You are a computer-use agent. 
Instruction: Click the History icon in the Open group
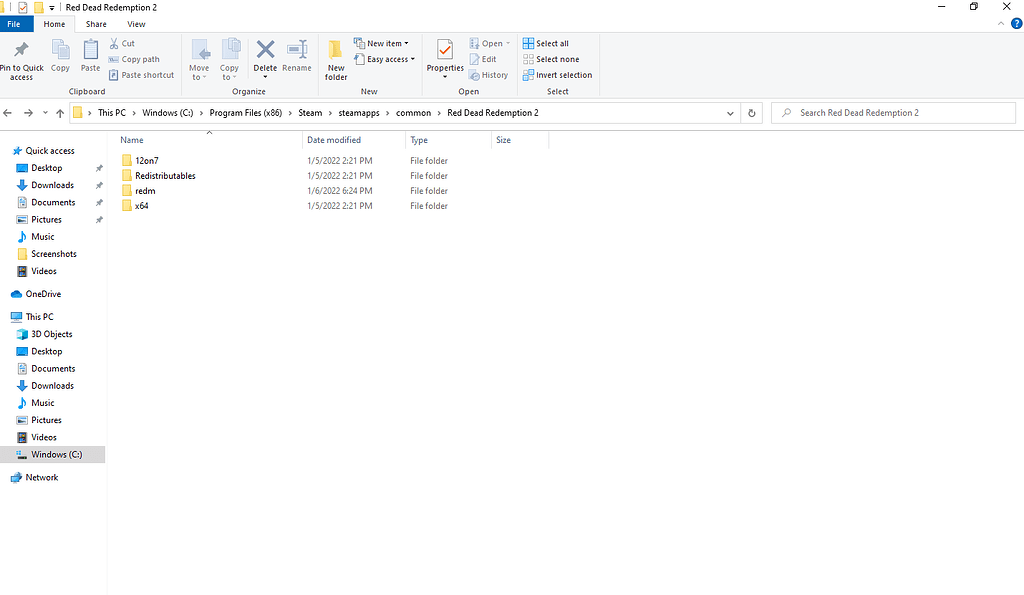click(488, 74)
